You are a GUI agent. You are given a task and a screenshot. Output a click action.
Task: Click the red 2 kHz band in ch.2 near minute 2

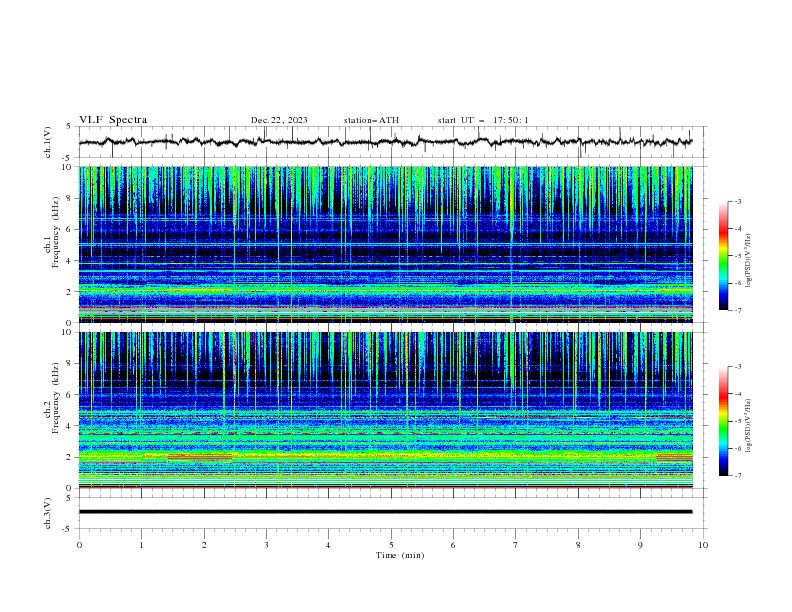tap(200, 457)
